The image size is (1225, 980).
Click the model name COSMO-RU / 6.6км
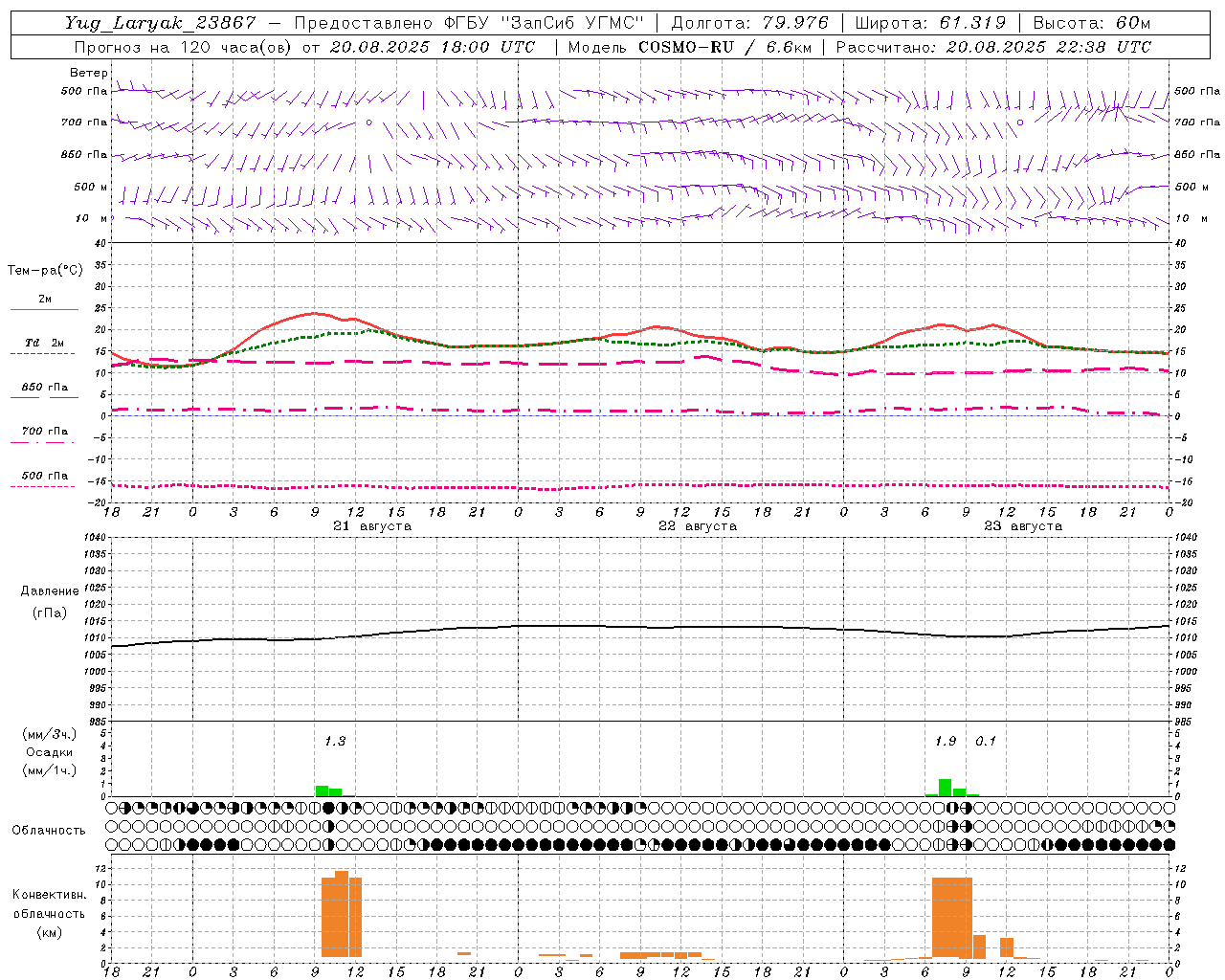725,47
